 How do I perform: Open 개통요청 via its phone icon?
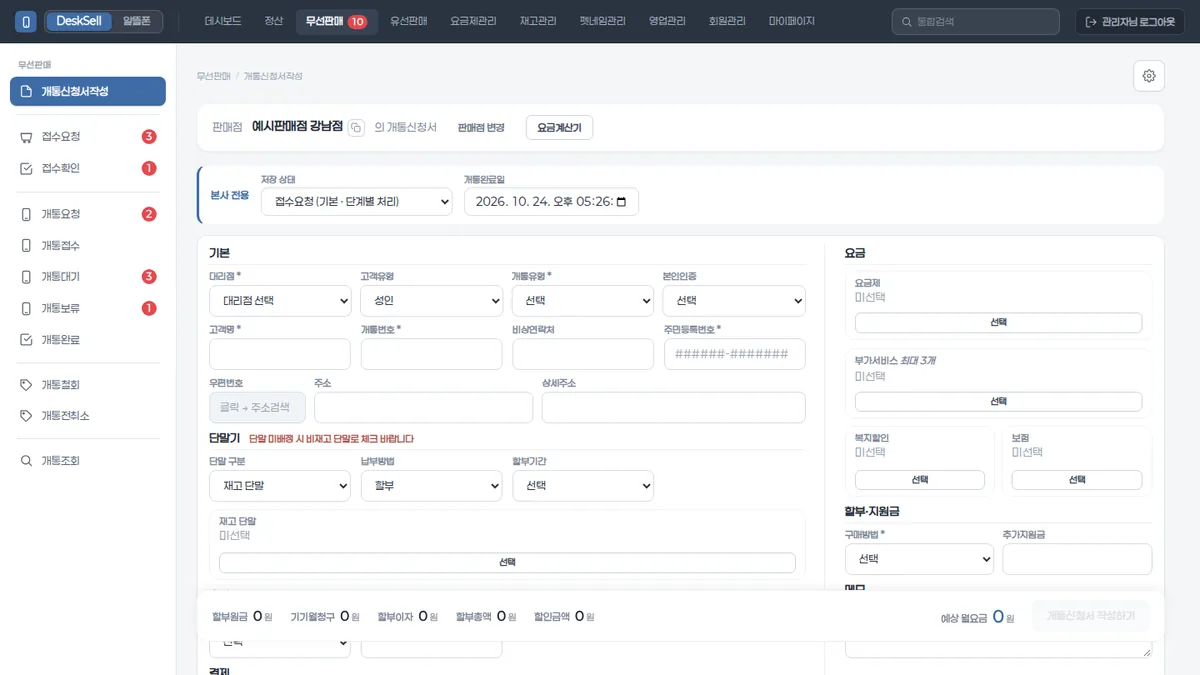coord(27,214)
